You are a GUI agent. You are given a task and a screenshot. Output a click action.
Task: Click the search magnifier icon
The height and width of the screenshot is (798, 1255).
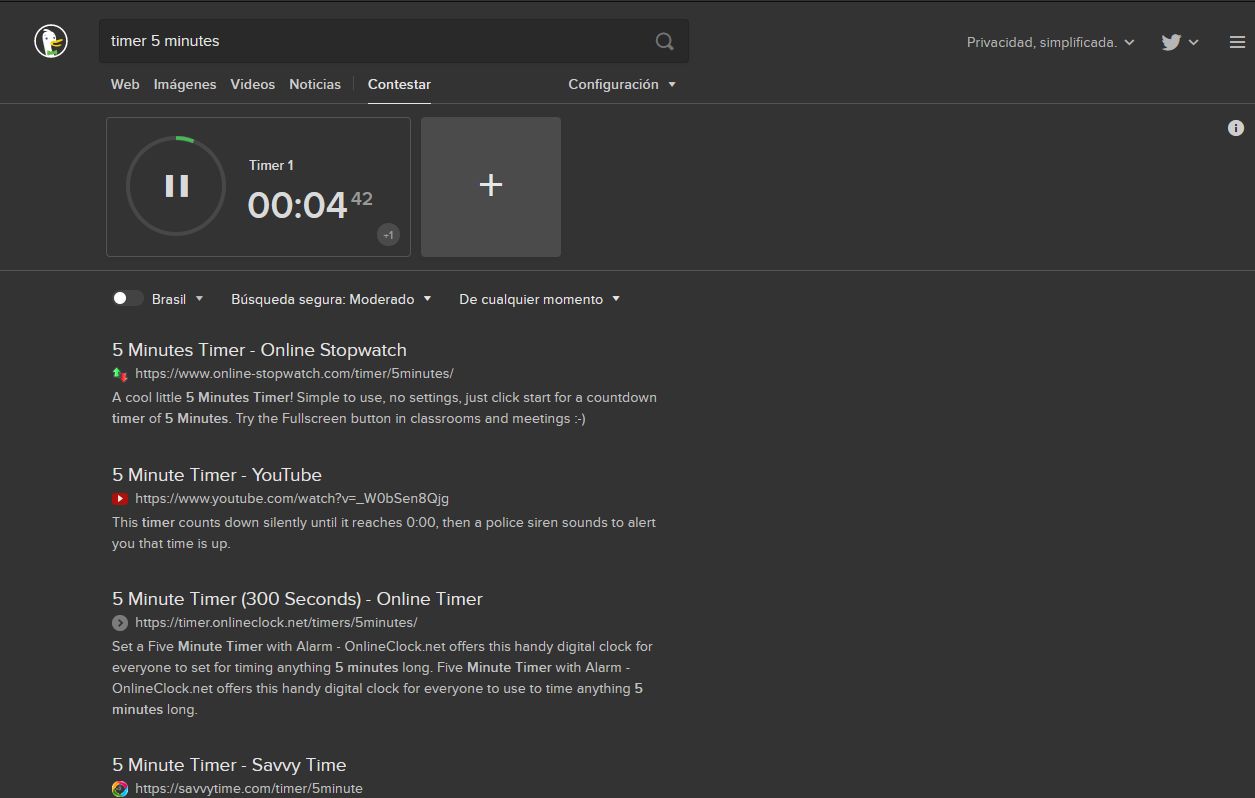(x=664, y=41)
